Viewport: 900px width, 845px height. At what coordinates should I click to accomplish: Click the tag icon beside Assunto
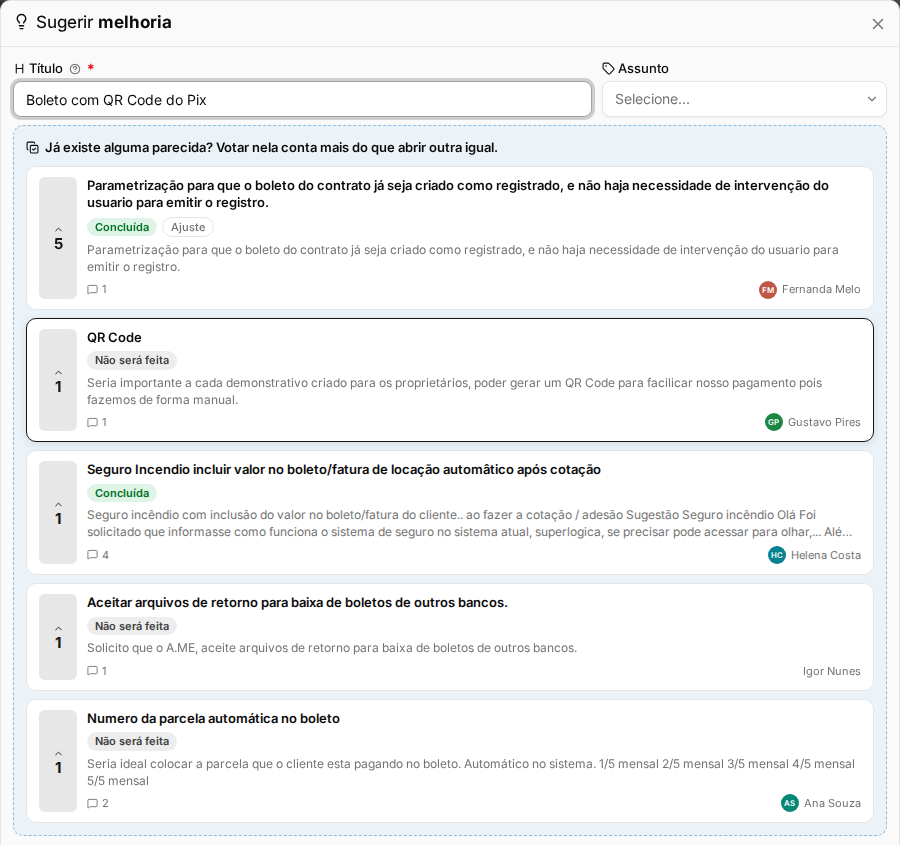[608, 69]
